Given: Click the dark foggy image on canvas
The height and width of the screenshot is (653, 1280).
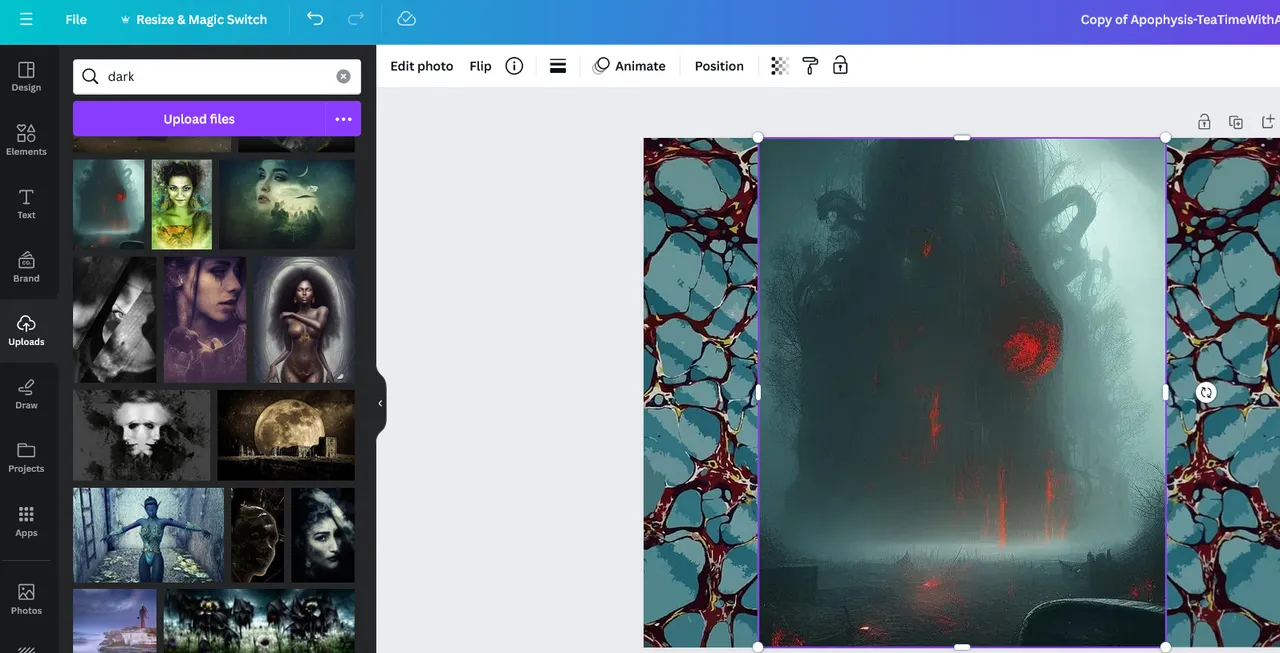Looking at the screenshot, I should pyautogui.click(x=962, y=392).
